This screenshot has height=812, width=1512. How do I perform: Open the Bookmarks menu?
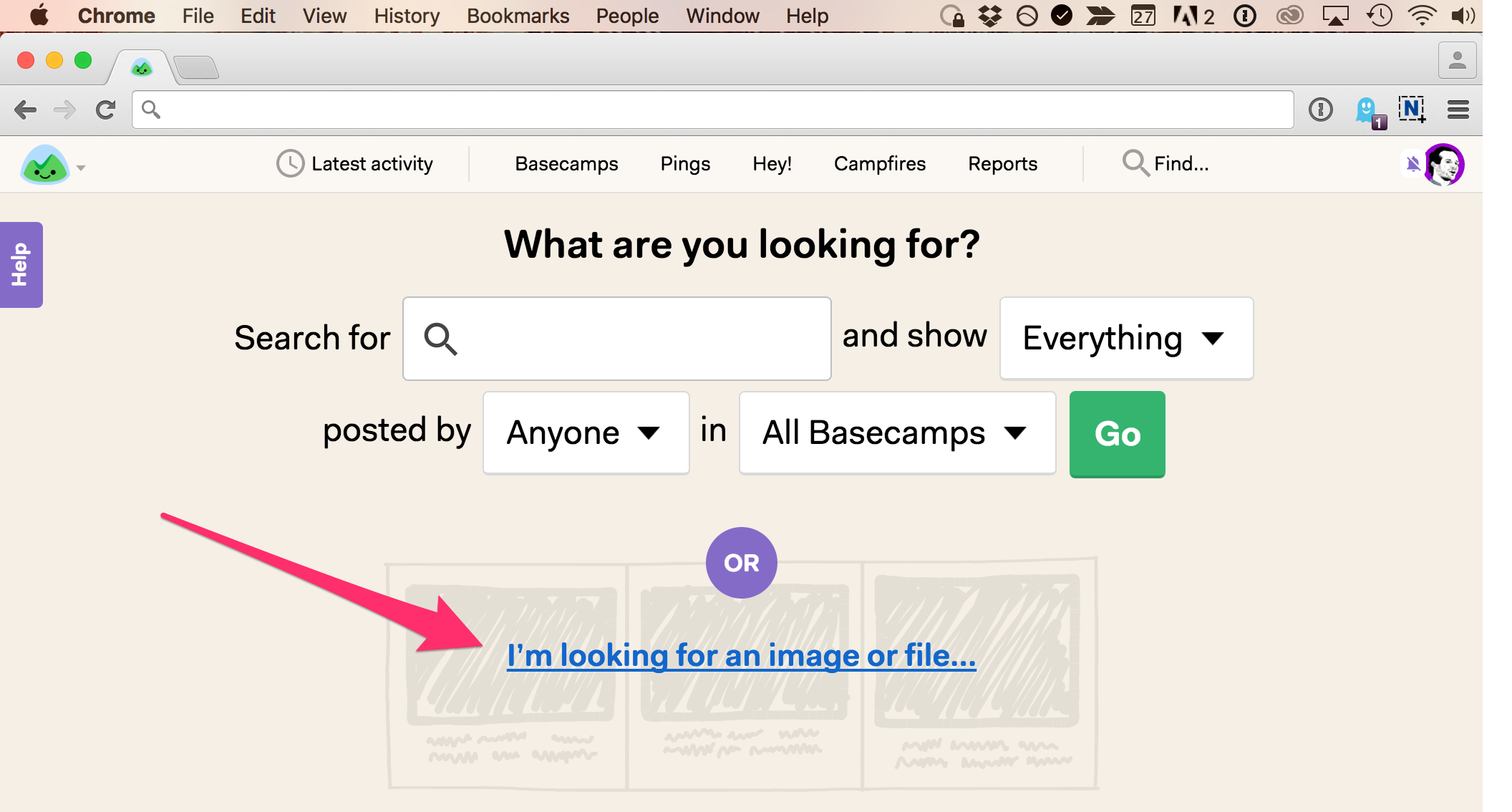tap(518, 16)
